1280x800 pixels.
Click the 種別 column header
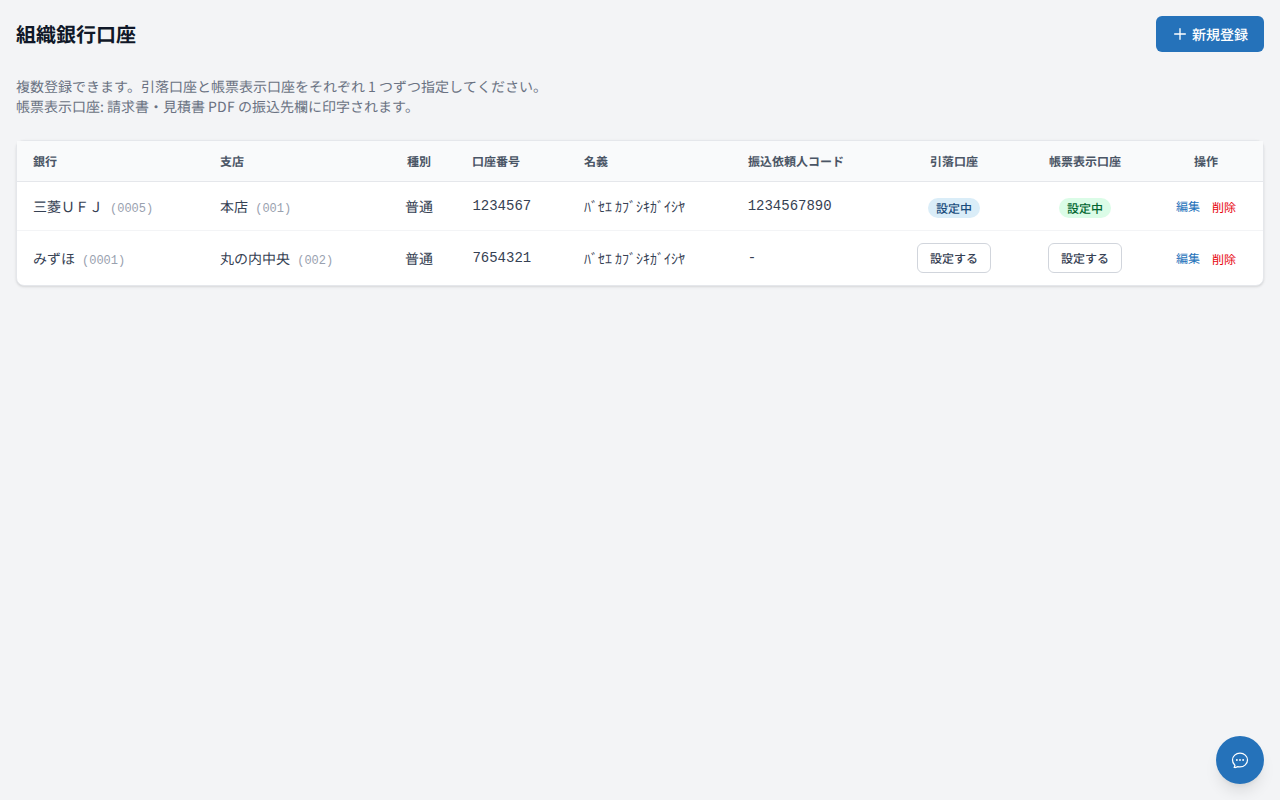(x=419, y=161)
